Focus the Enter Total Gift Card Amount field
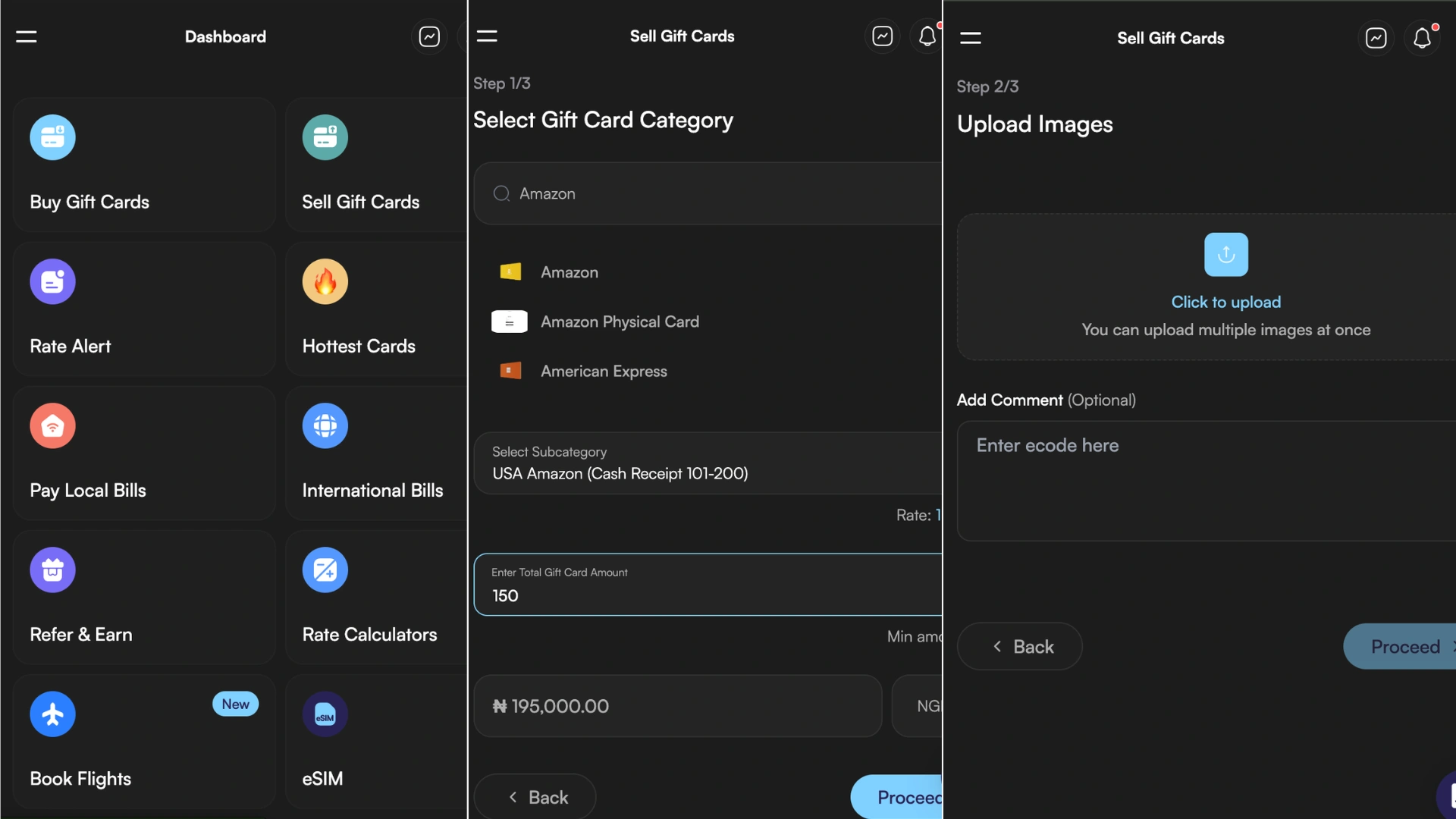 708,585
